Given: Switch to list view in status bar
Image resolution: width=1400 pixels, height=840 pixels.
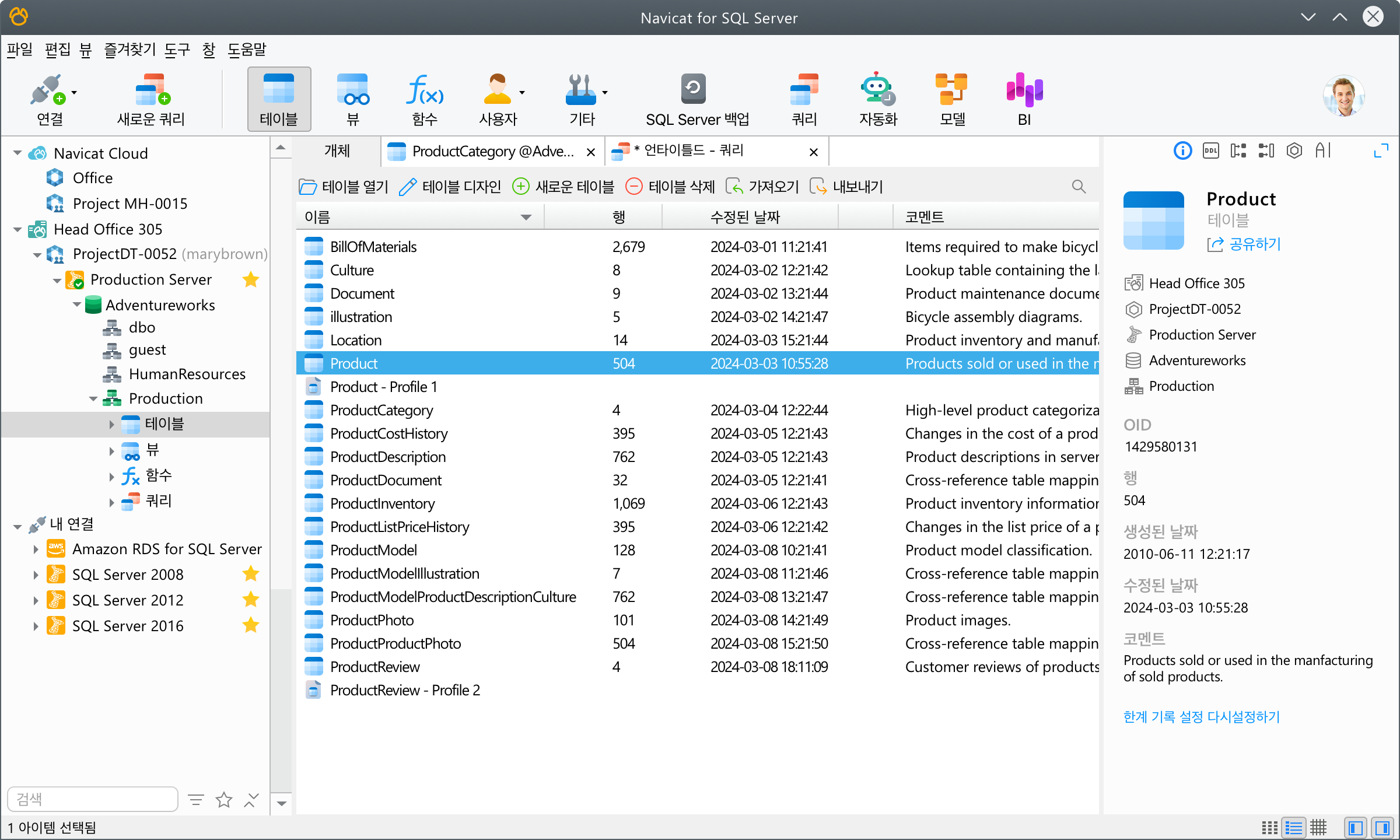Looking at the screenshot, I should coord(1293,827).
